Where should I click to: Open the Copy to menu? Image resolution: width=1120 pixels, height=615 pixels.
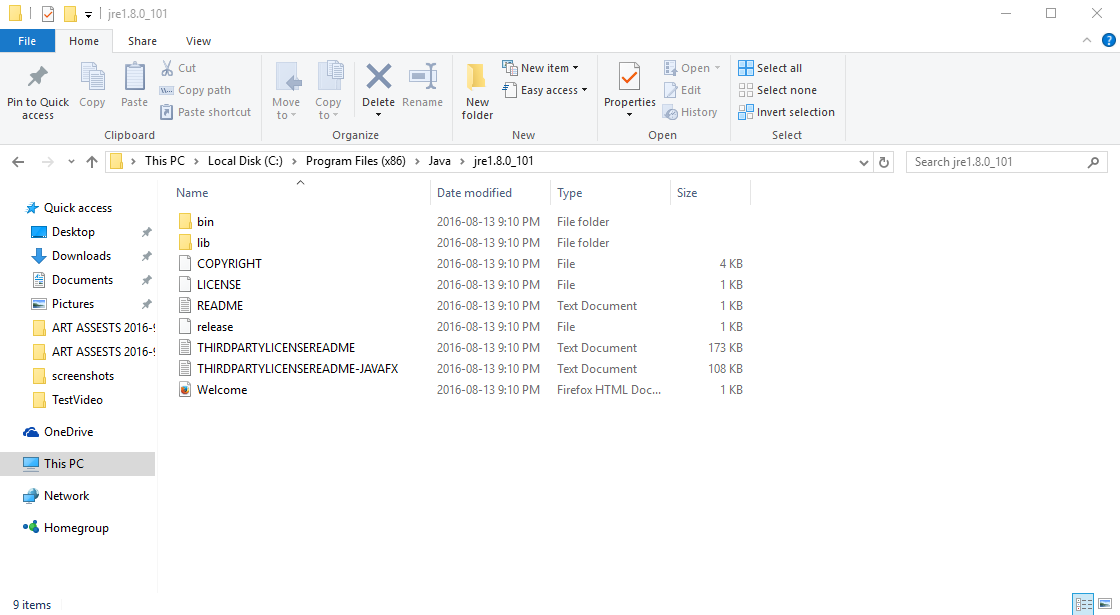328,91
